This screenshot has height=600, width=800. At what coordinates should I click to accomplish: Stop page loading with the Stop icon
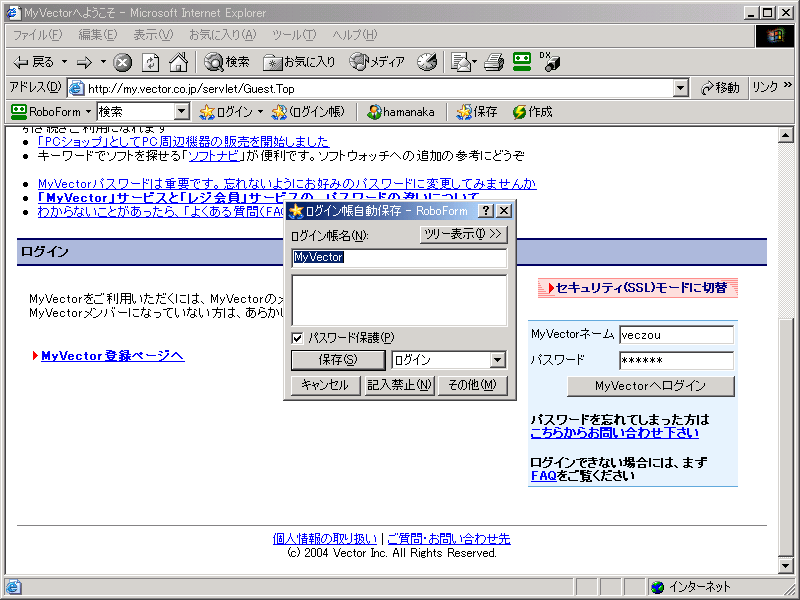[x=122, y=62]
